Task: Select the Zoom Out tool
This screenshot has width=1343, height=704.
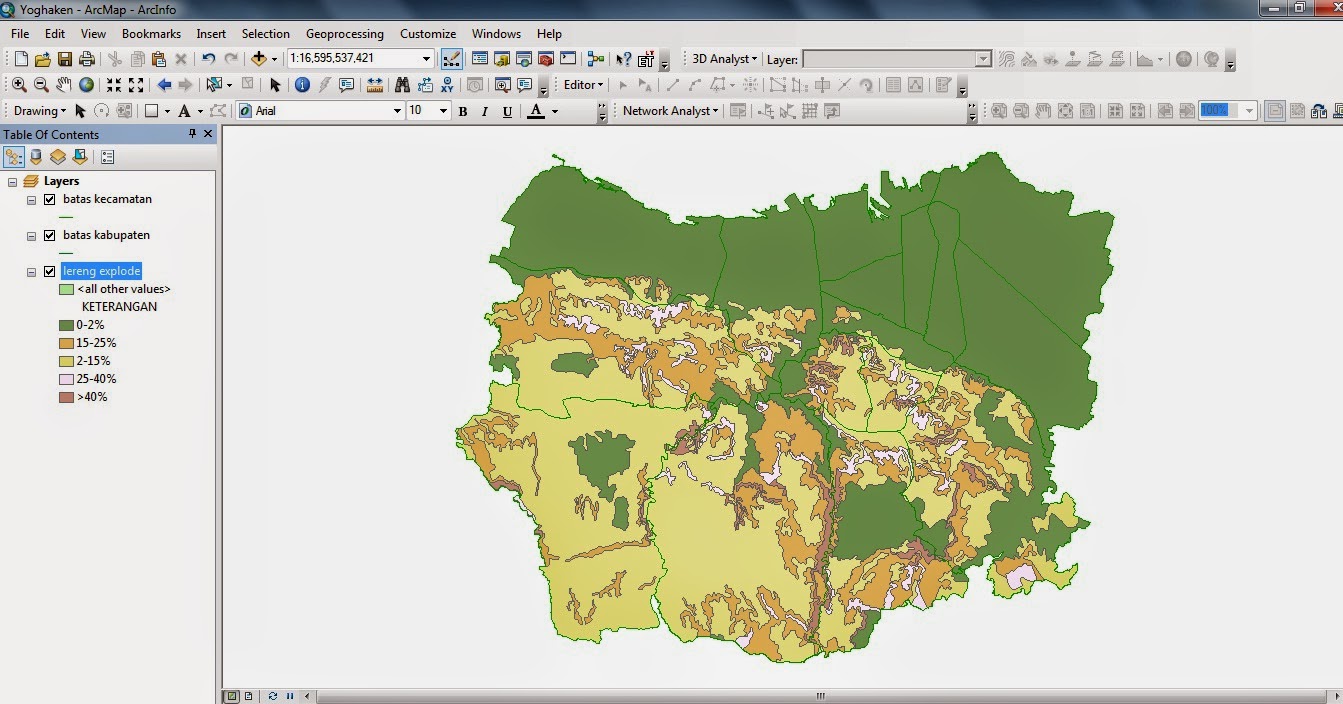Action: (41, 85)
